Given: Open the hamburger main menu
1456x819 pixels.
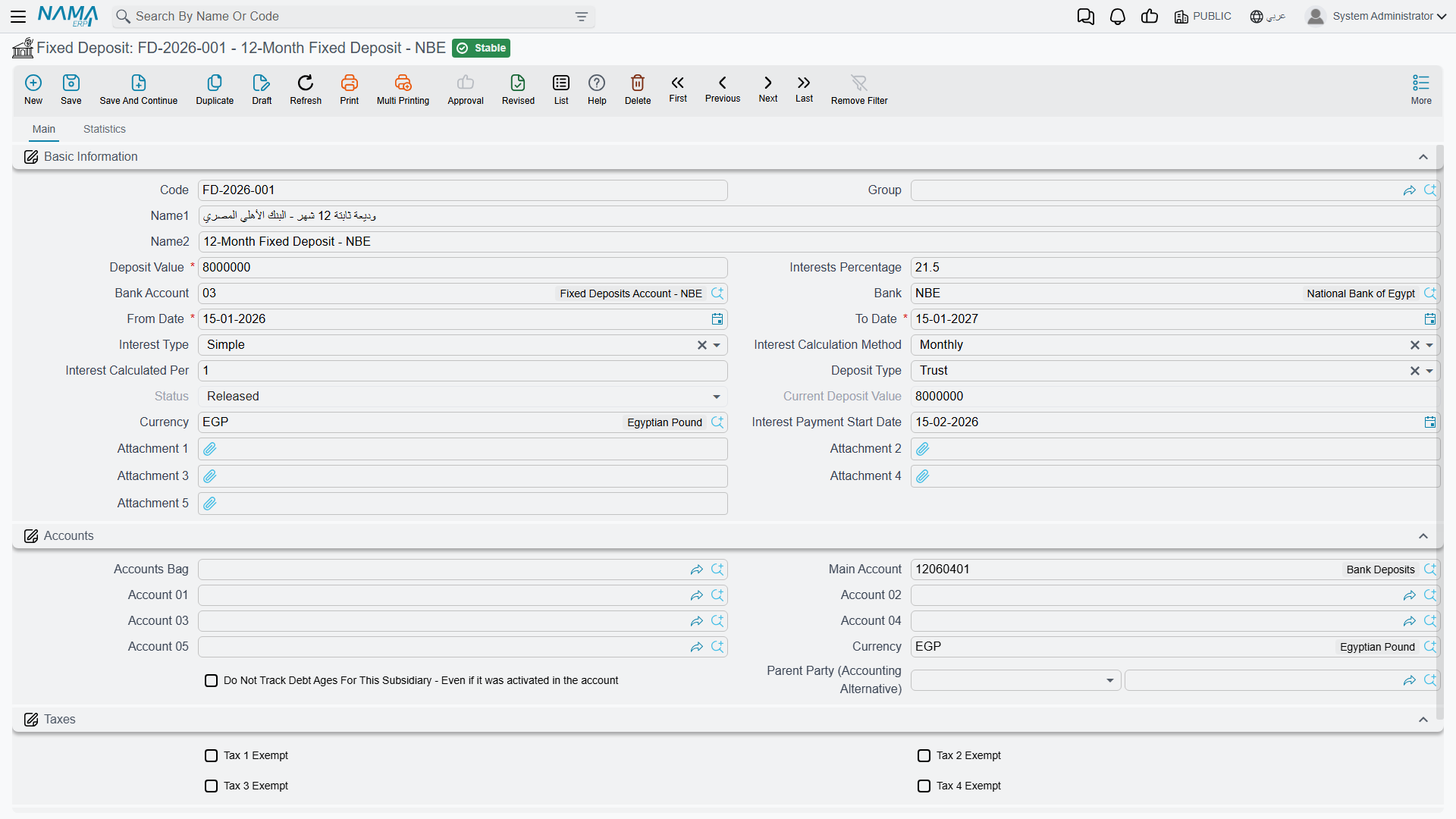Looking at the screenshot, I should coord(19,17).
